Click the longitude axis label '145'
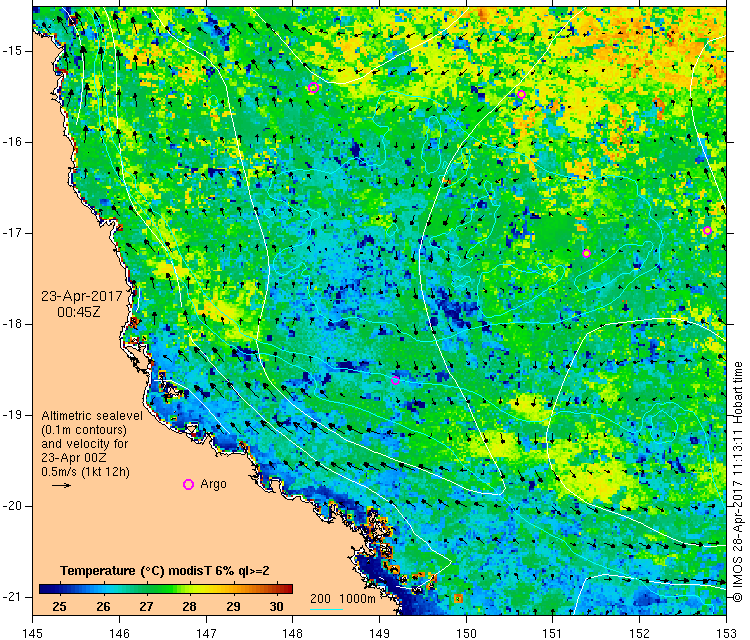This screenshot has height=640, width=750. click(33, 633)
